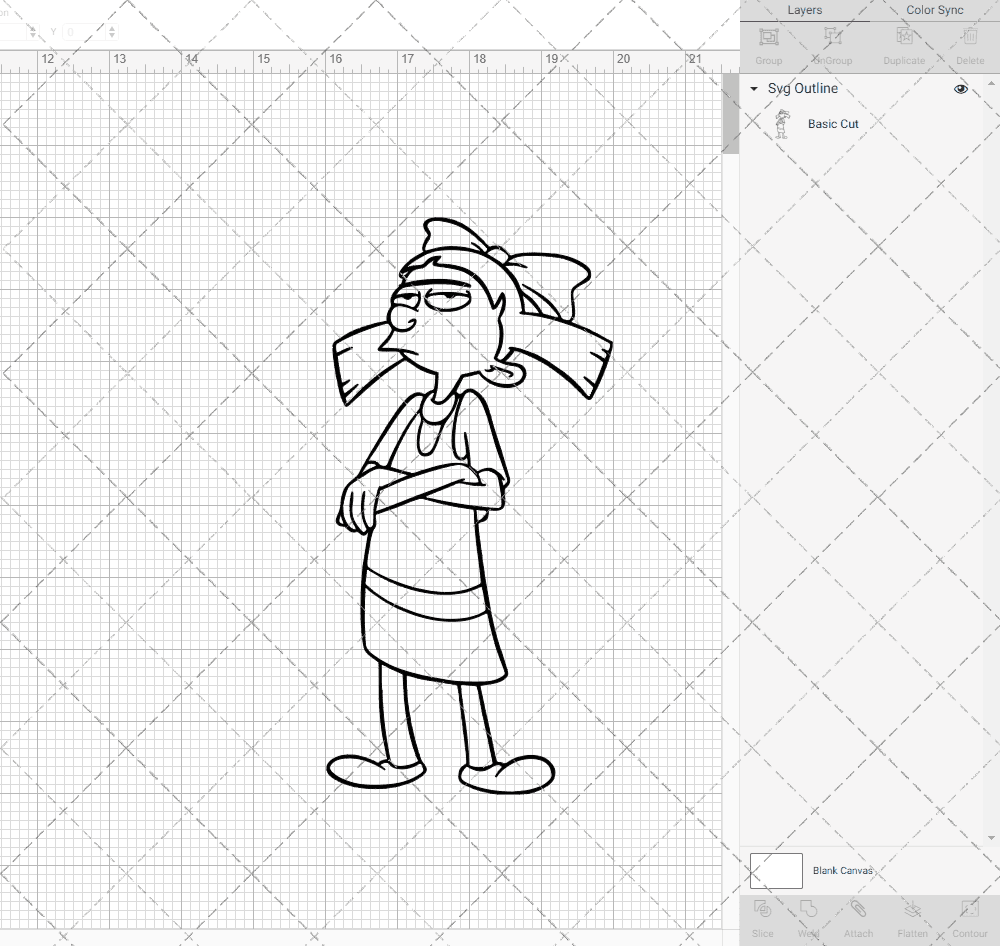Click the Basic Cut layer thumbnail
This screenshot has height=946, width=1000.
(x=782, y=123)
